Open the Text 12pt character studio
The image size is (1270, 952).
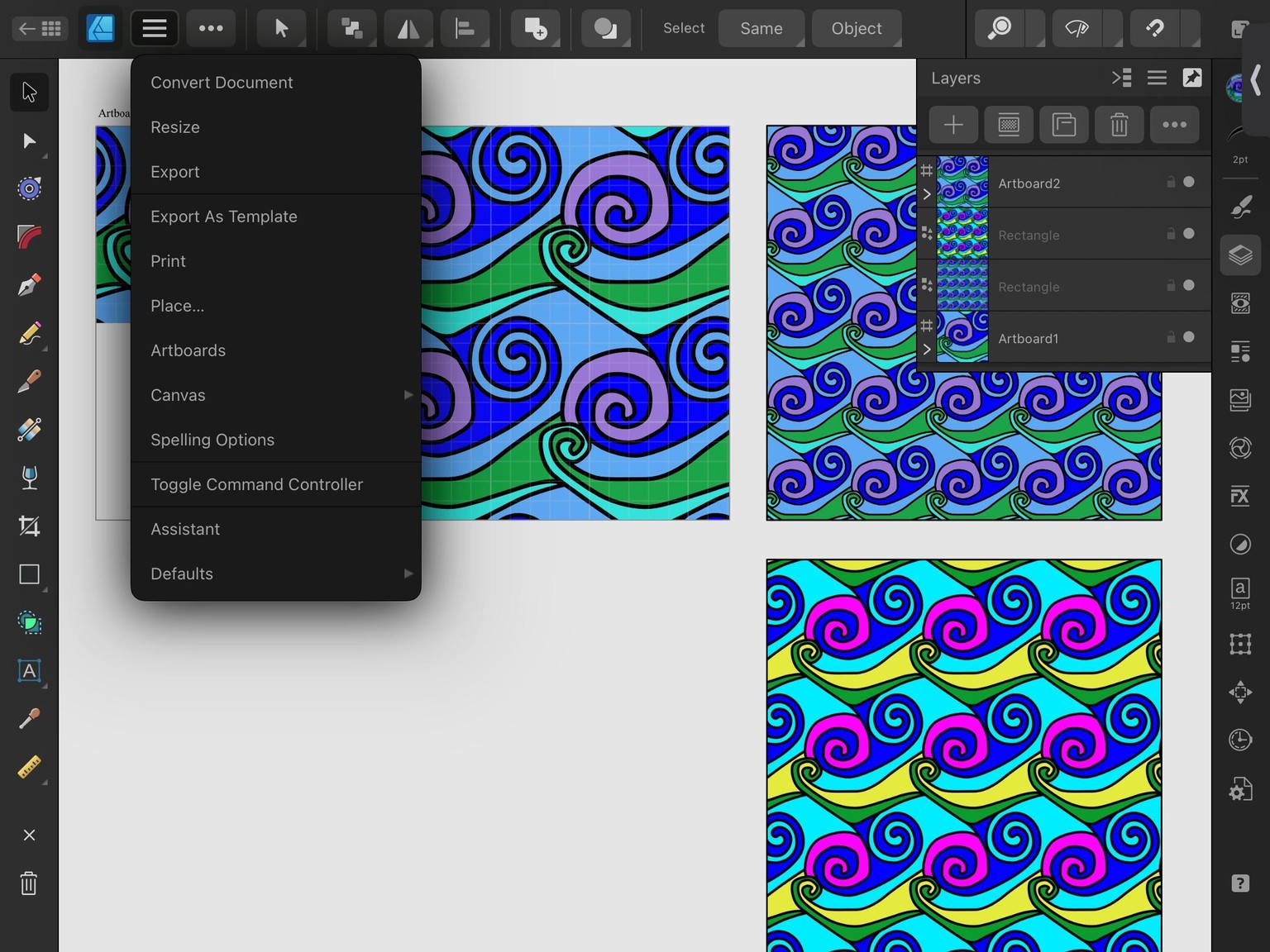click(1240, 593)
